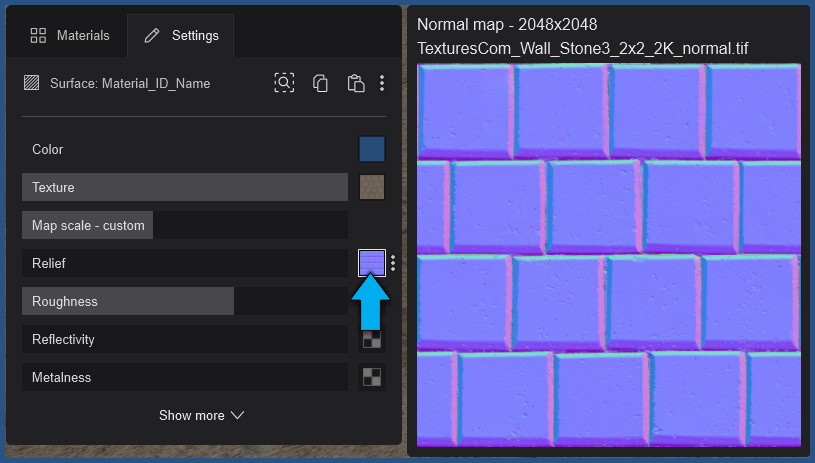Viewport: 815px width, 463px height.
Task: Click the Relief slider bar
Action: pyautogui.click(x=184, y=263)
